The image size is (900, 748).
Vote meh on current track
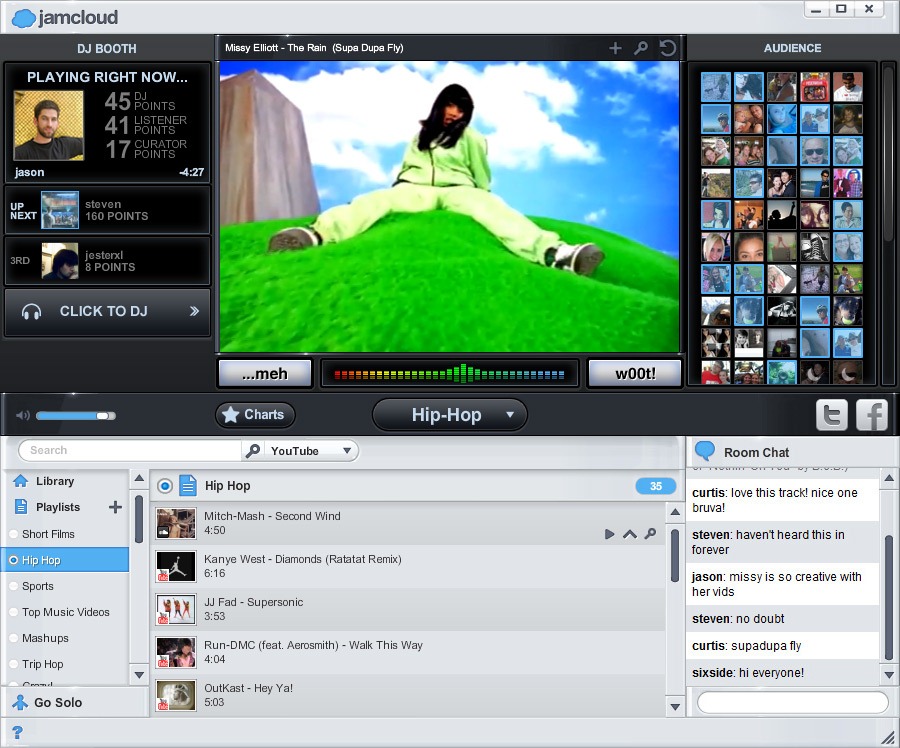click(x=265, y=374)
